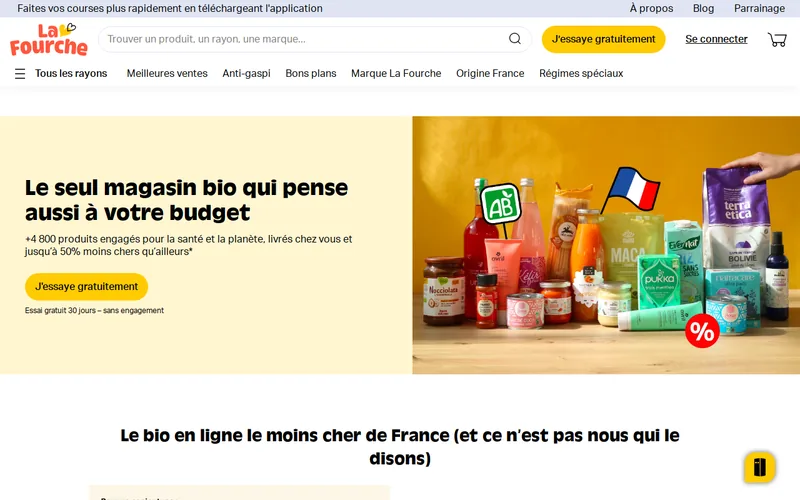800x500 pixels.
Task: Click hero J'essaye gratuitement button
Action: (x=86, y=287)
